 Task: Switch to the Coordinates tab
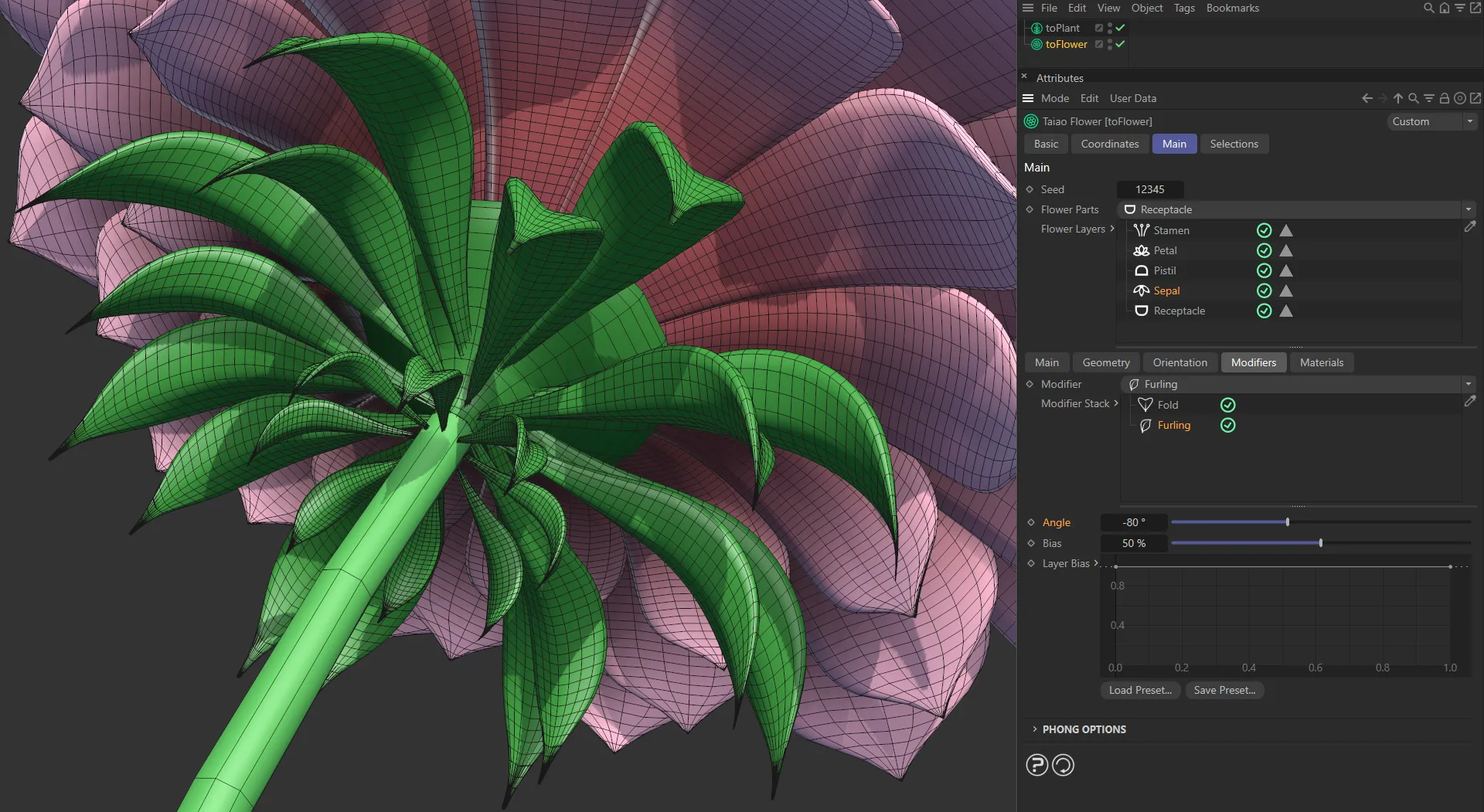(x=1109, y=144)
